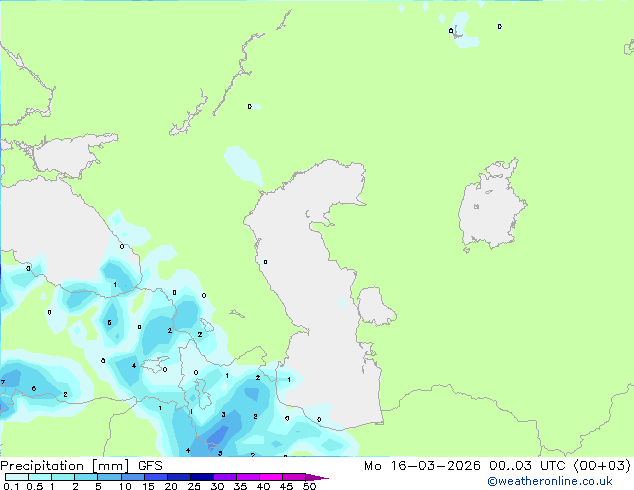Click the '0.1' legend scale label
The height and width of the screenshot is (490, 634).
point(10,486)
